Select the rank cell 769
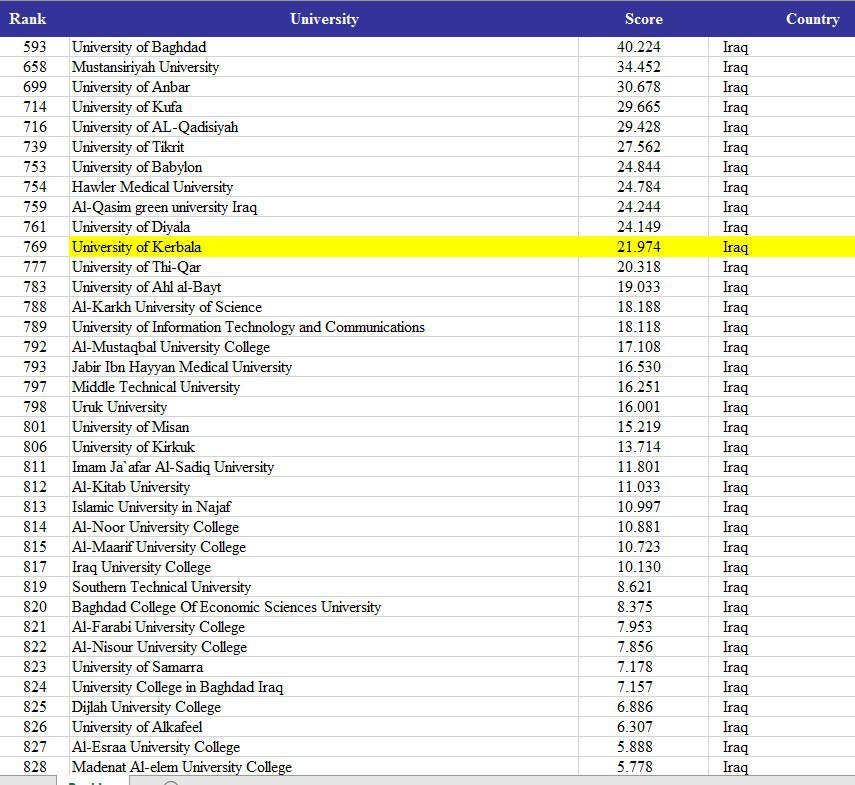The height and width of the screenshot is (785, 855). click(35, 247)
